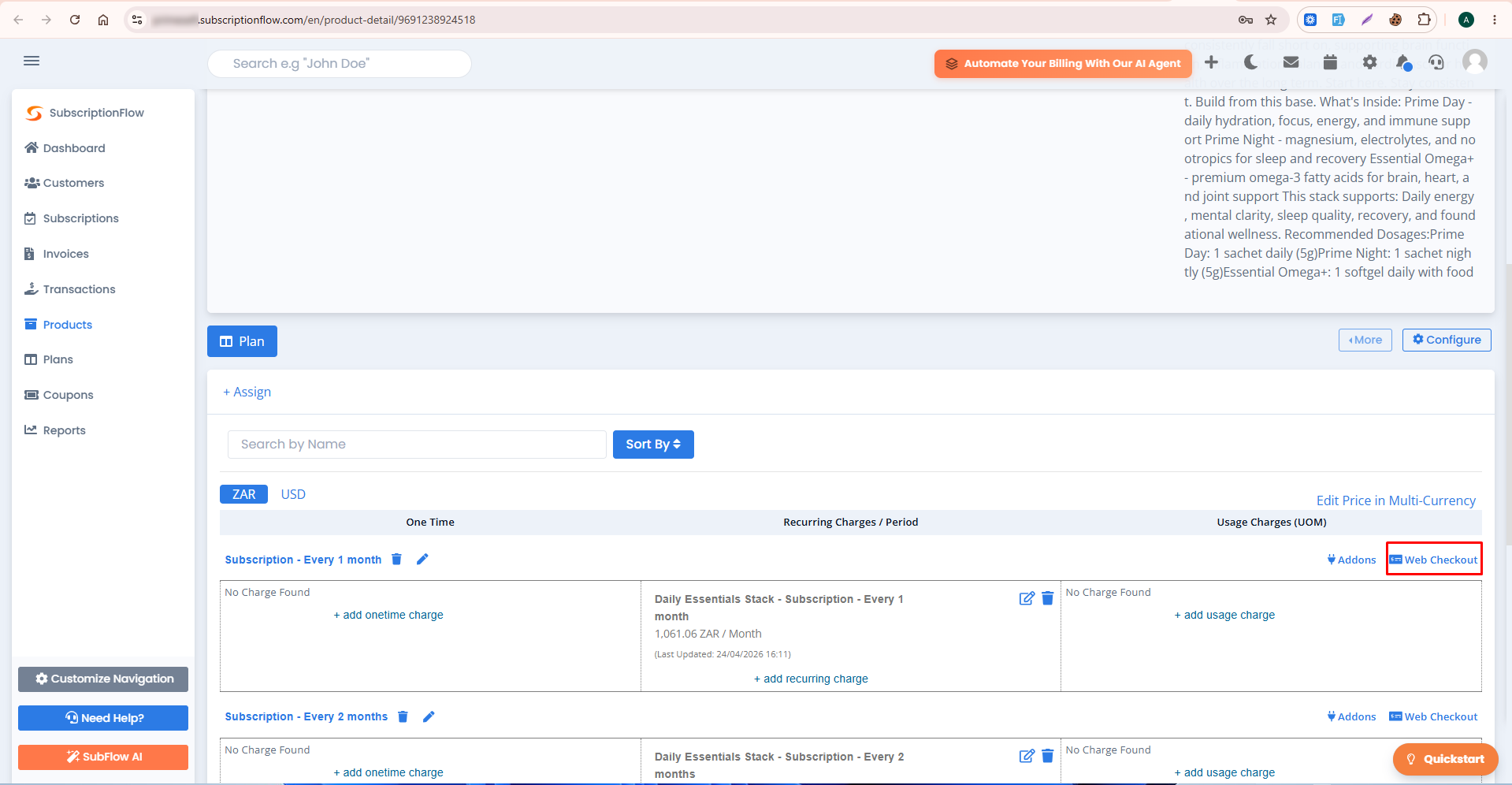Click Automate Your Billing With Our AI Agent

(x=1063, y=64)
